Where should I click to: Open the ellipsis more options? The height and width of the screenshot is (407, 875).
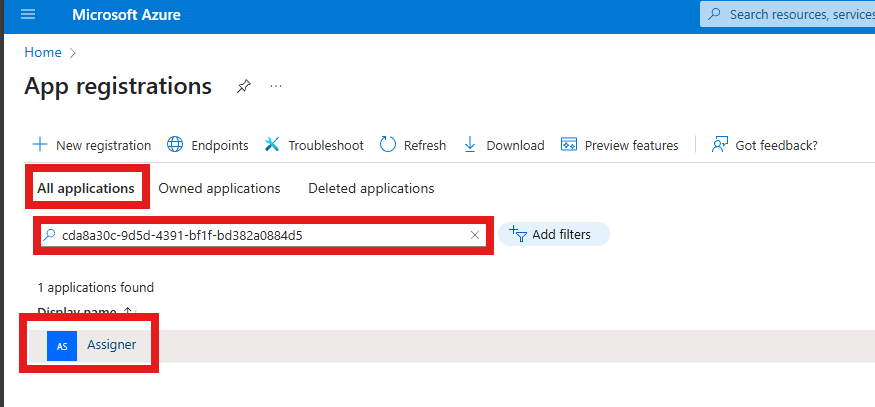276,87
